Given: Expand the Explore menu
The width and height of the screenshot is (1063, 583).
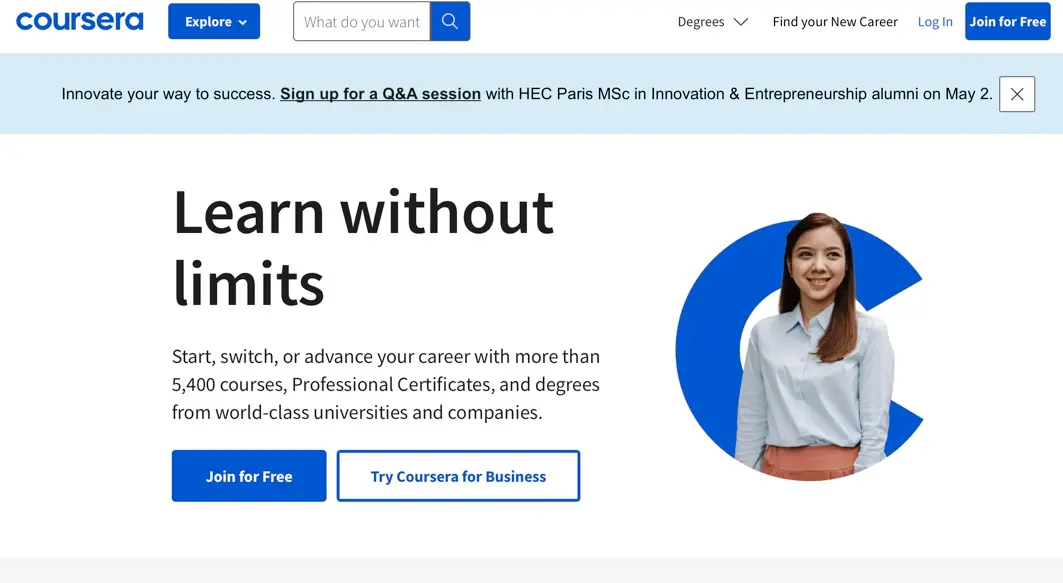Looking at the screenshot, I should (213, 21).
